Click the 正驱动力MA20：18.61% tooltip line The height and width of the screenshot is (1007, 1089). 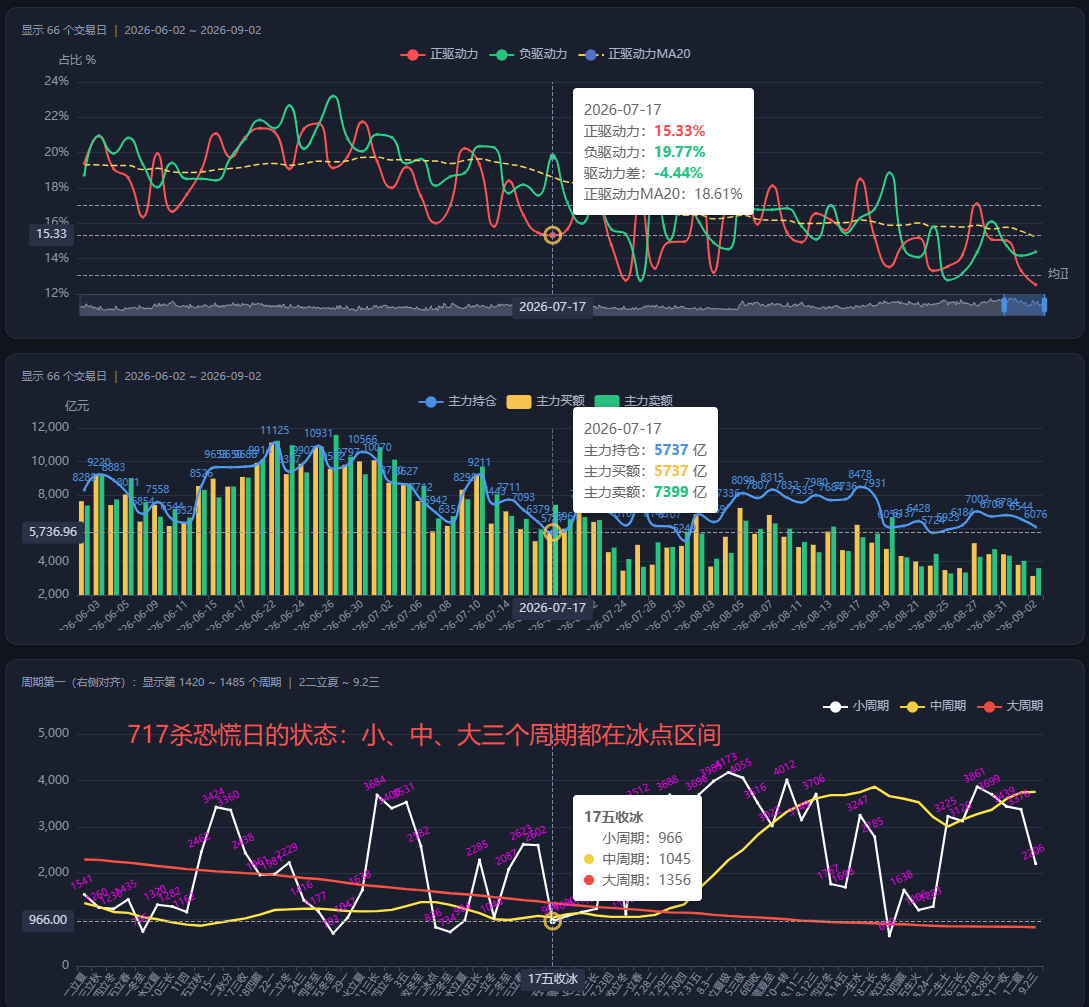point(663,194)
